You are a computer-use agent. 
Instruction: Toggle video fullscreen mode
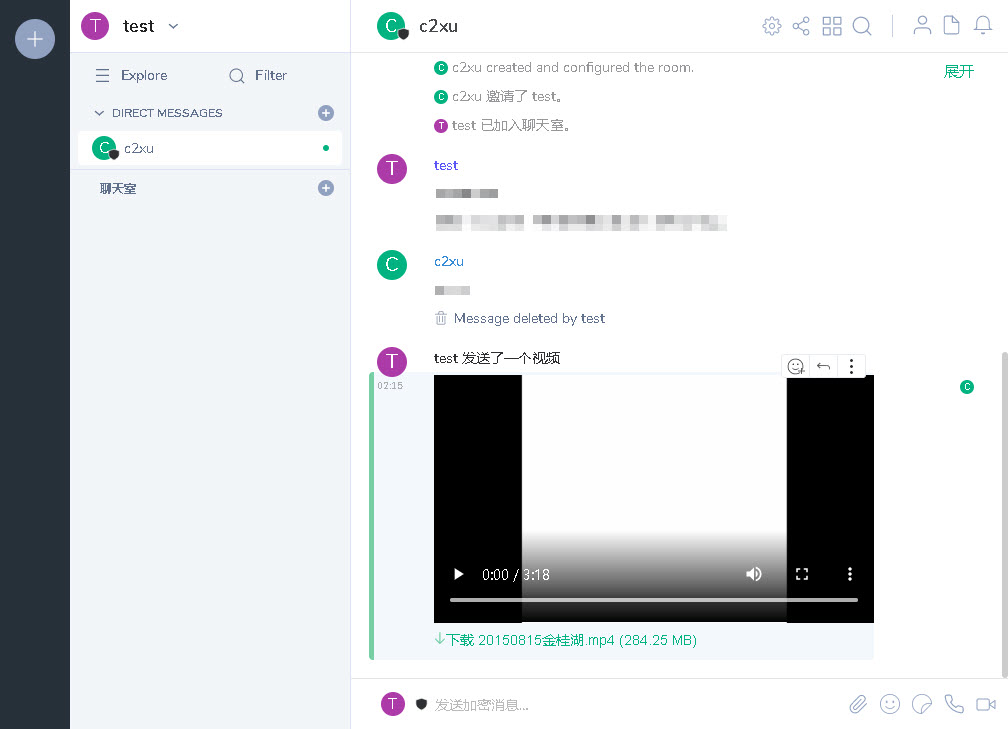[x=802, y=574]
